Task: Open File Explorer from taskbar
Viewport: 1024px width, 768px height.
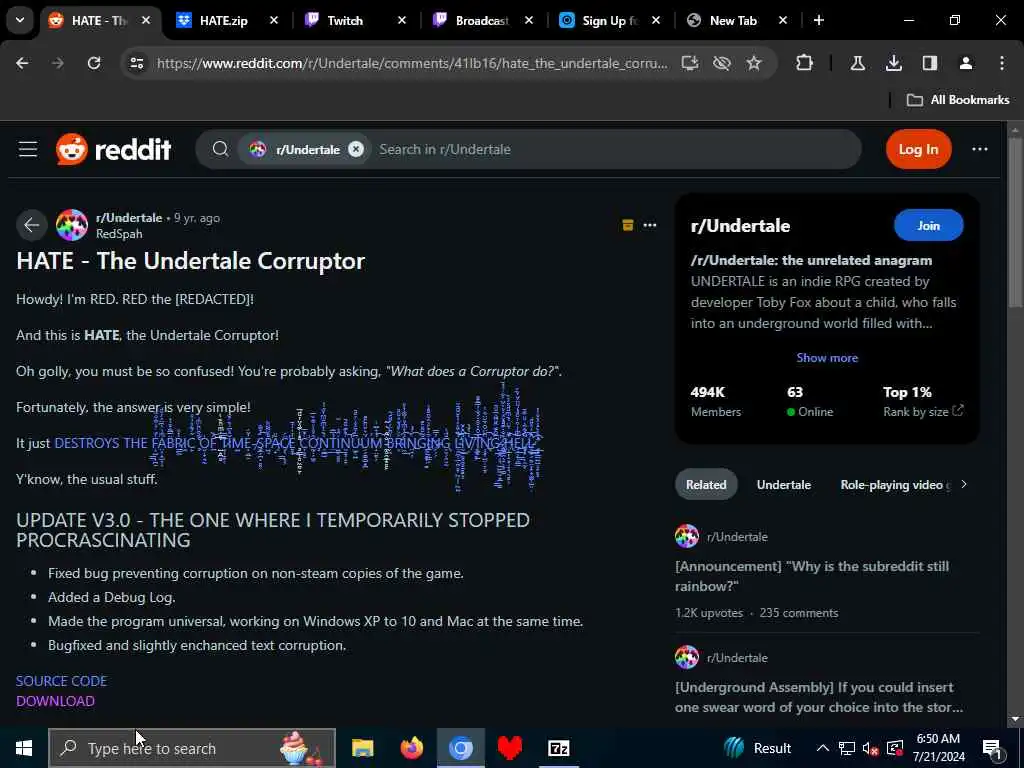Action: [x=362, y=748]
